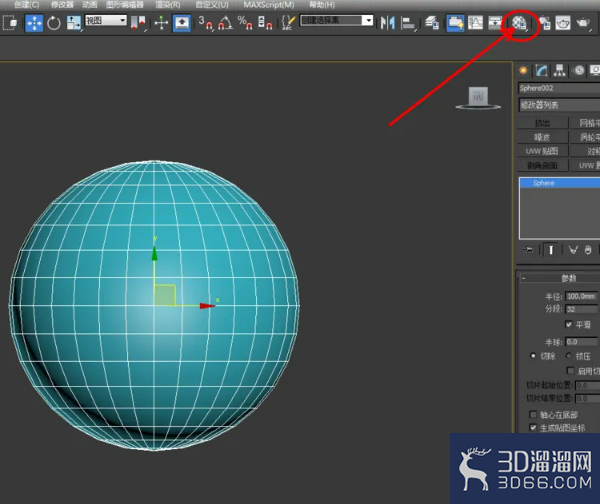This screenshot has height=504, width=600.
Task: Toggle the 3D Snaps icon
Action: coord(205,23)
